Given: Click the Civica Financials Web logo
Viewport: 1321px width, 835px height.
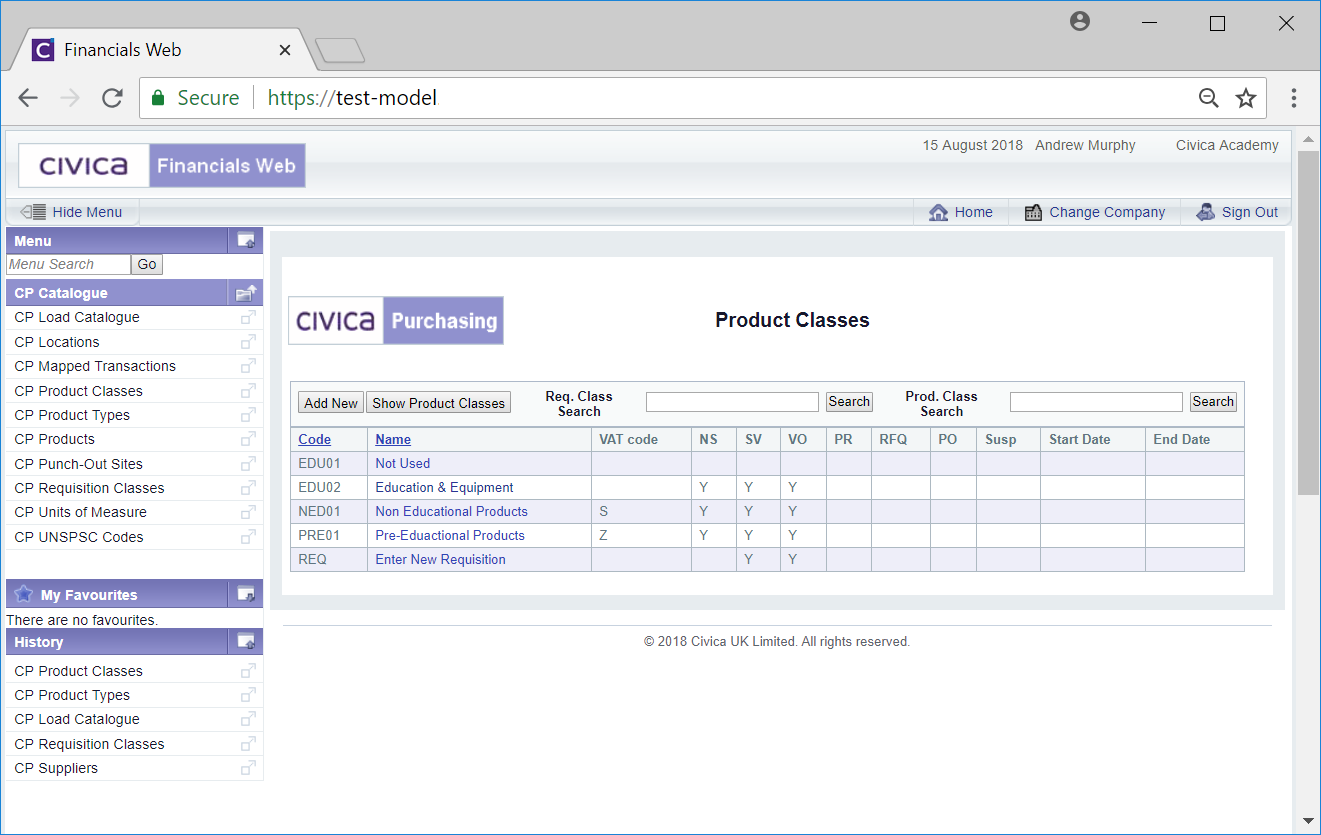Looking at the screenshot, I should click(x=162, y=166).
